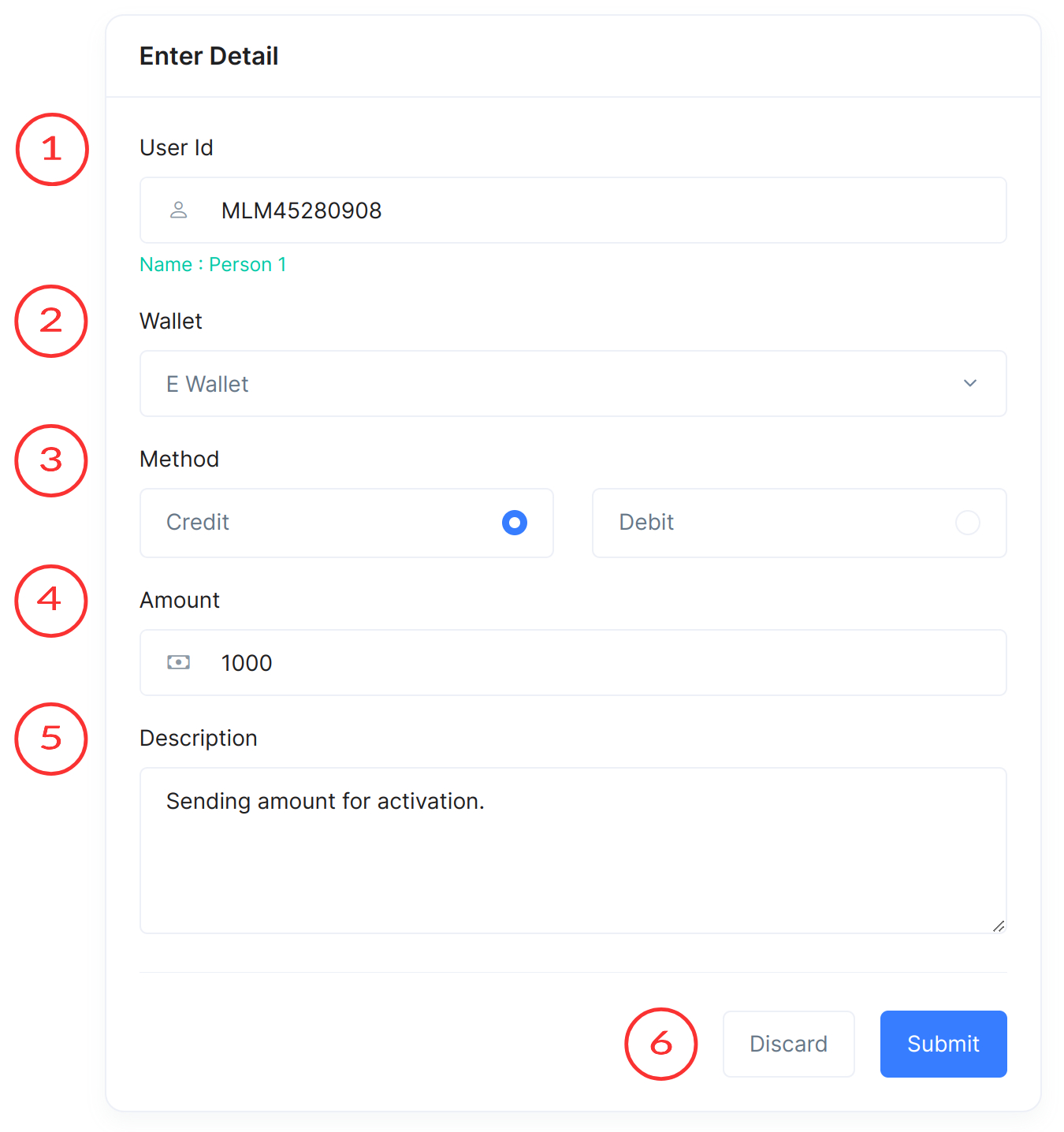Select the Debit radio button
Screen dimensions: 1064x1132
tap(967, 523)
